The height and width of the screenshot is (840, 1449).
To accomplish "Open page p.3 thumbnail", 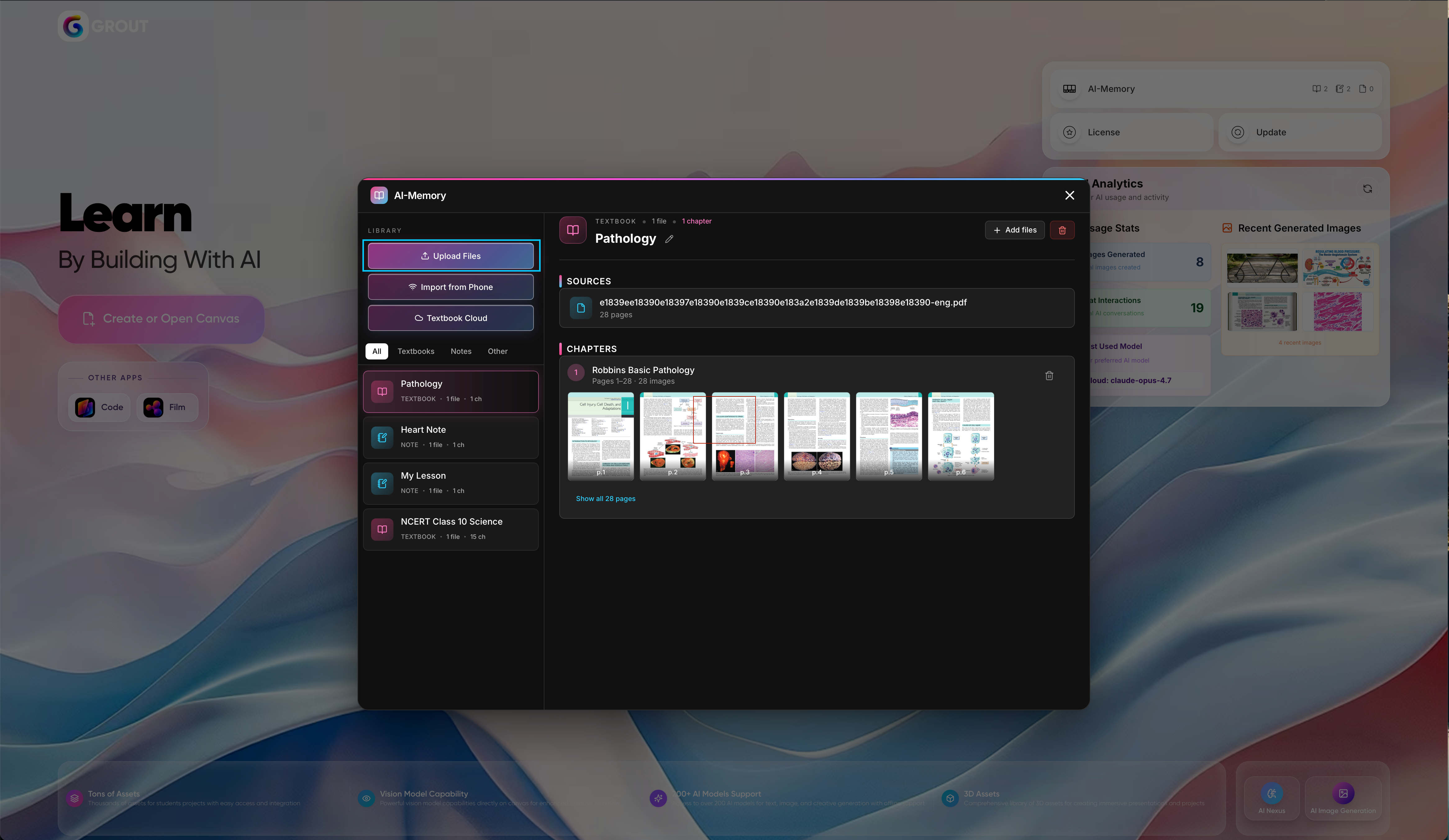I will click(x=745, y=436).
